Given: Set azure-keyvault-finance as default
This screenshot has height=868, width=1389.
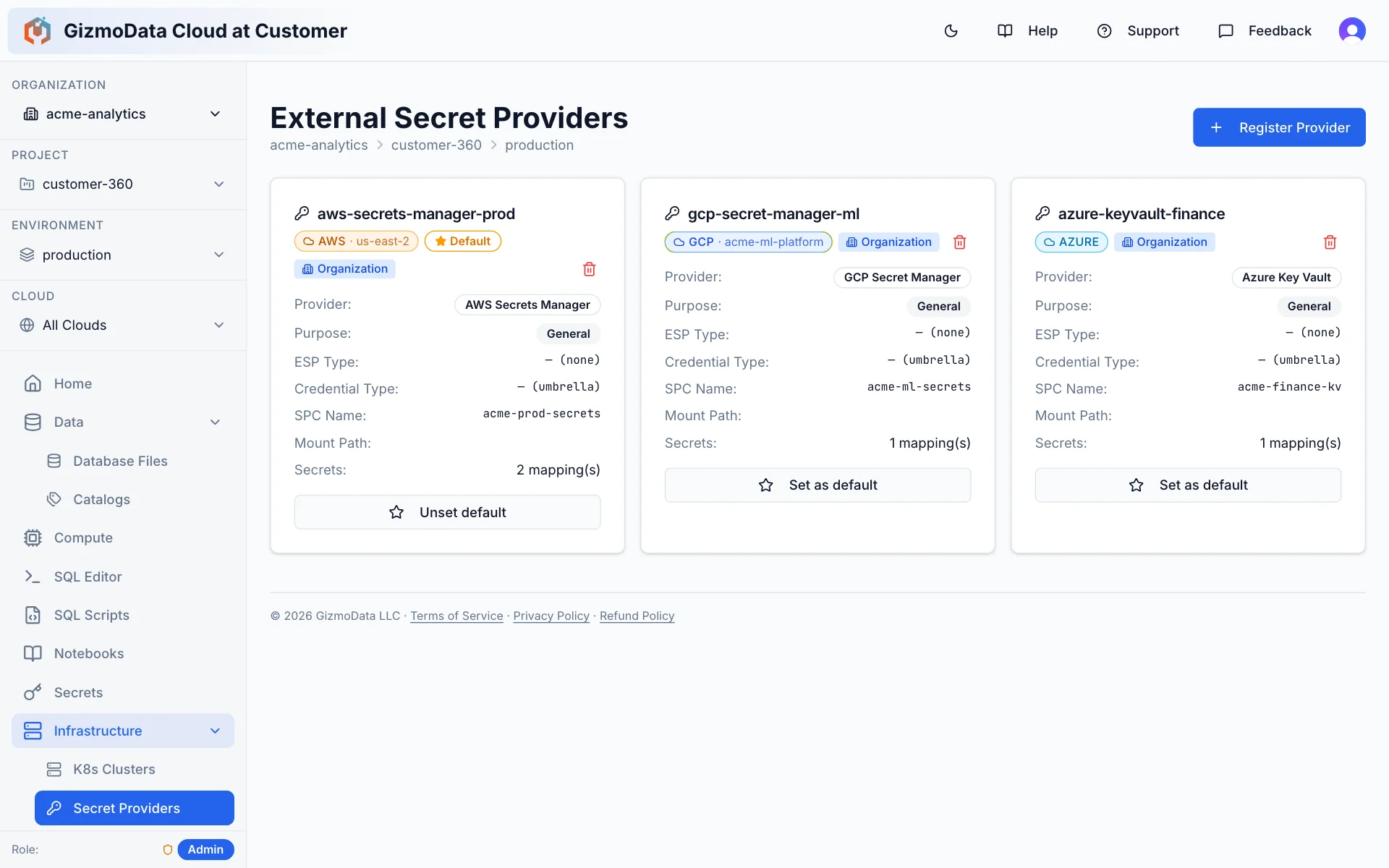Looking at the screenshot, I should [x=1188, y=485].
